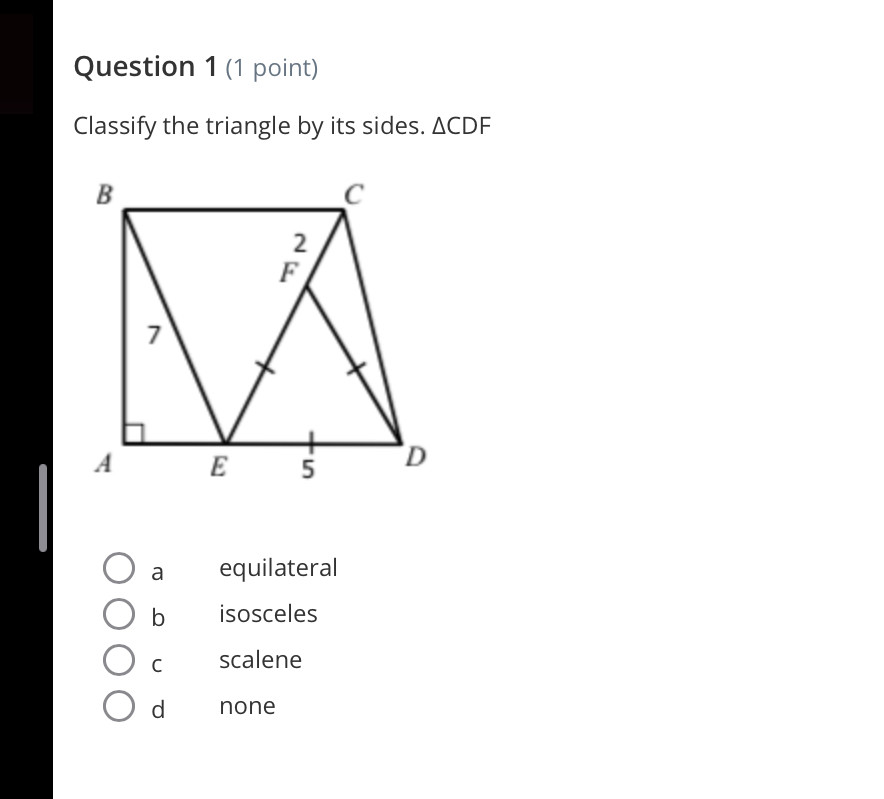Click the gray vertical scrollbar handle
Image resolution: width=884 pixels, height=799 pixels.
tap(42, 507)
